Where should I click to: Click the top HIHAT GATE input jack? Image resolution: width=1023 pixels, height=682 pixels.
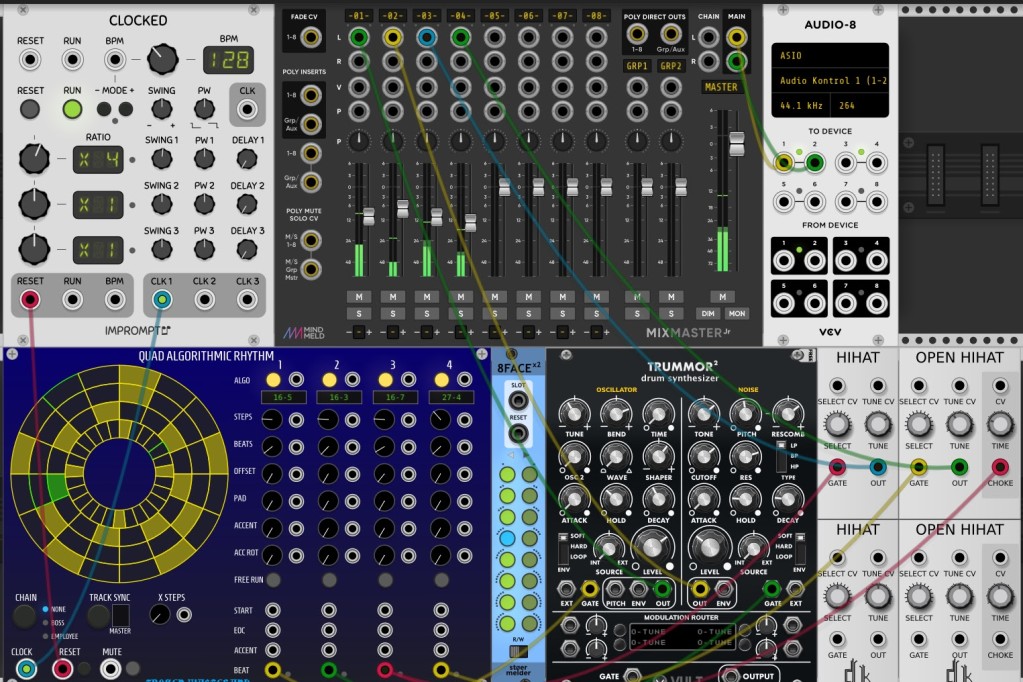pyautogui.click(x=837, y=466)
